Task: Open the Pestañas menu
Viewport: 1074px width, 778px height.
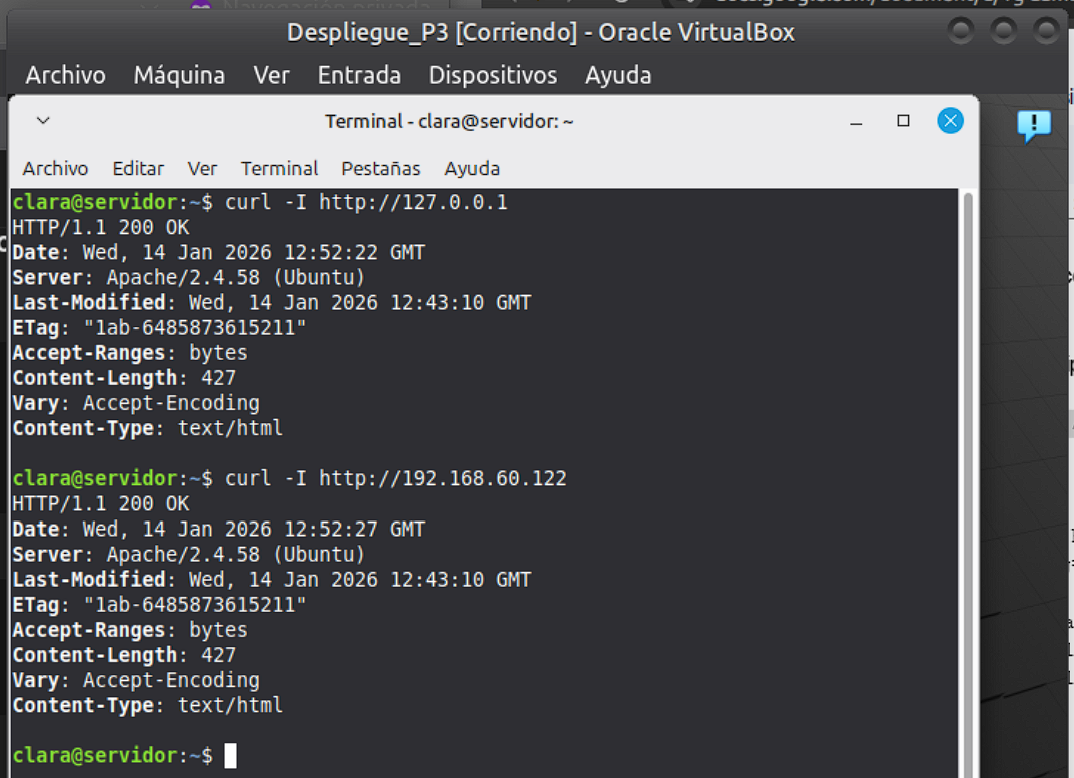Action: pos(380,168)
